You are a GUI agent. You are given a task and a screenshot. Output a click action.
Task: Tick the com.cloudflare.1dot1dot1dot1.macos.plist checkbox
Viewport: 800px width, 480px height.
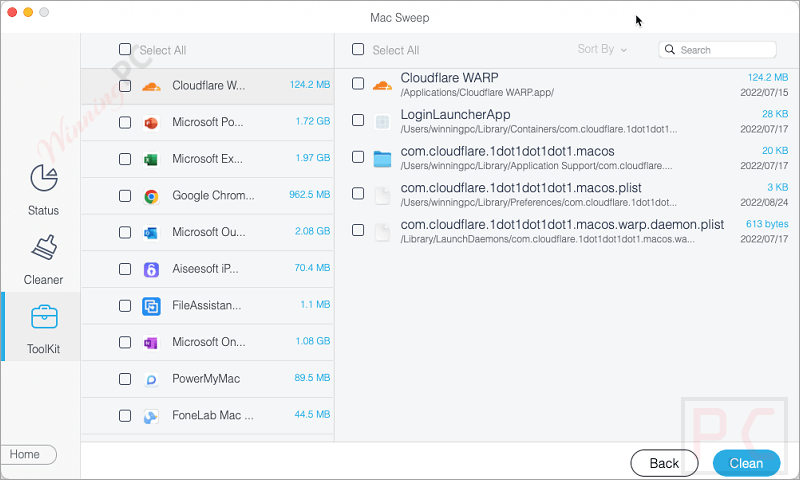coord(358,193)
